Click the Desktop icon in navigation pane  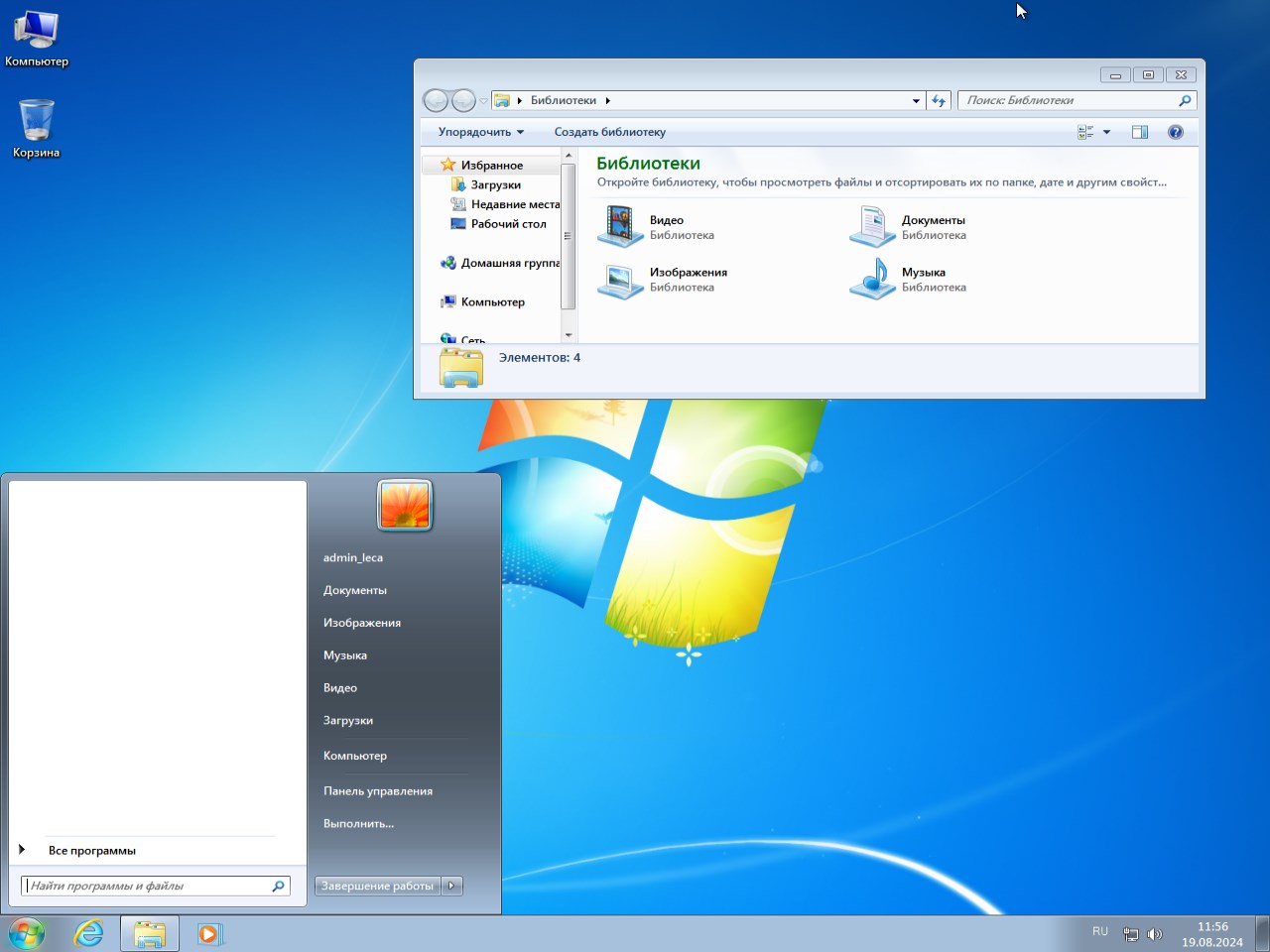[458, 224]
